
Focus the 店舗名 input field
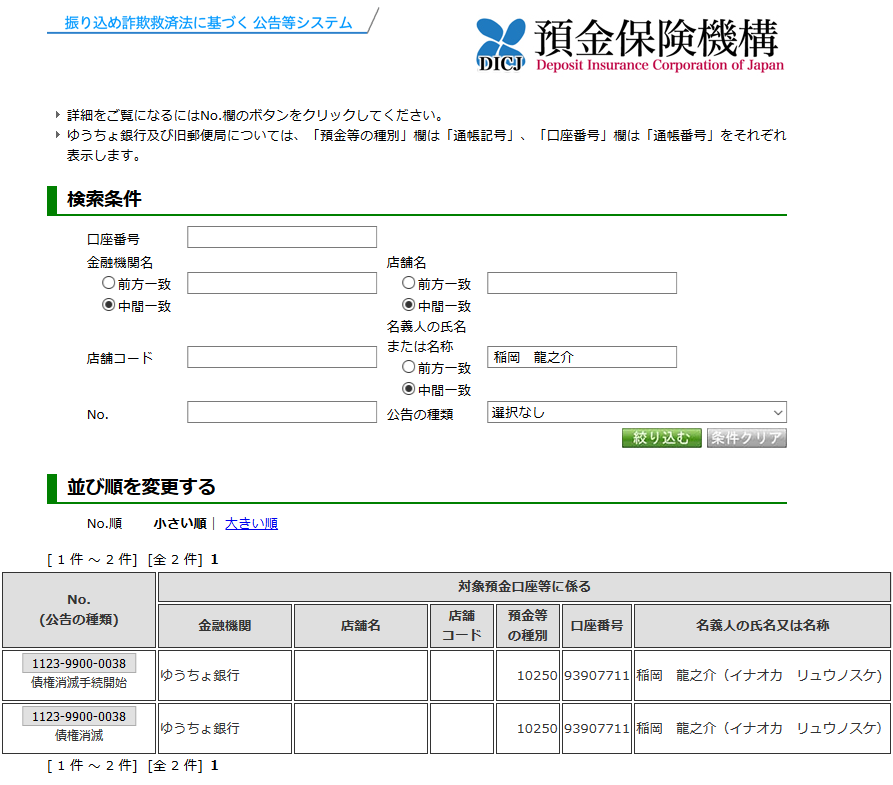(582, 283)
